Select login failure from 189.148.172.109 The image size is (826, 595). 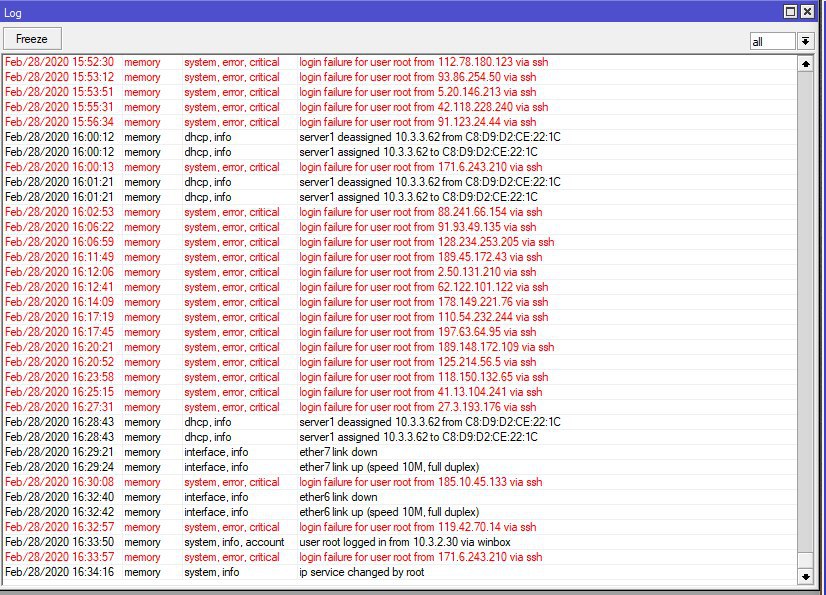[x=400, y=347]
